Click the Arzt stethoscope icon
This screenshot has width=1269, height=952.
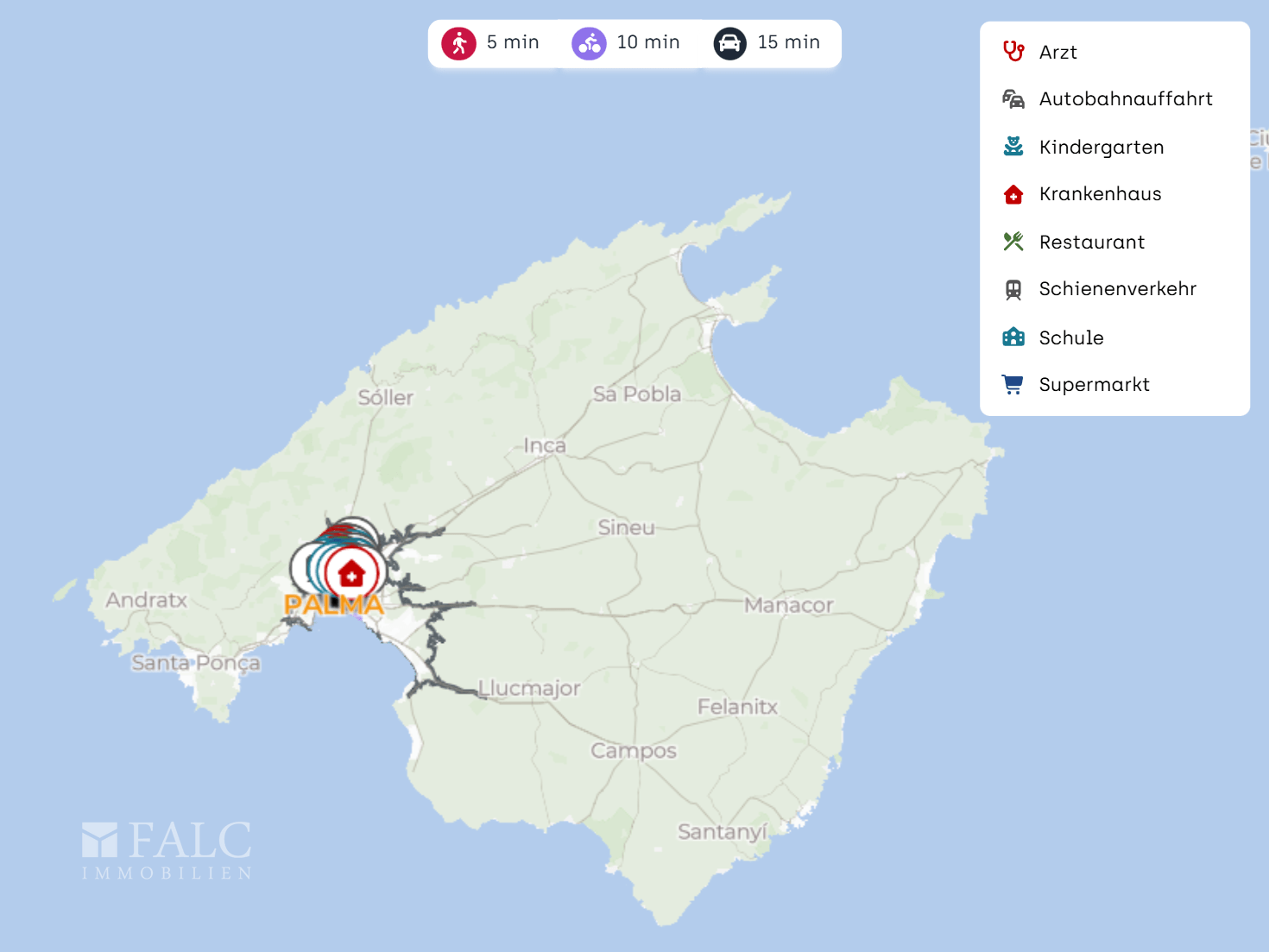1013,52
